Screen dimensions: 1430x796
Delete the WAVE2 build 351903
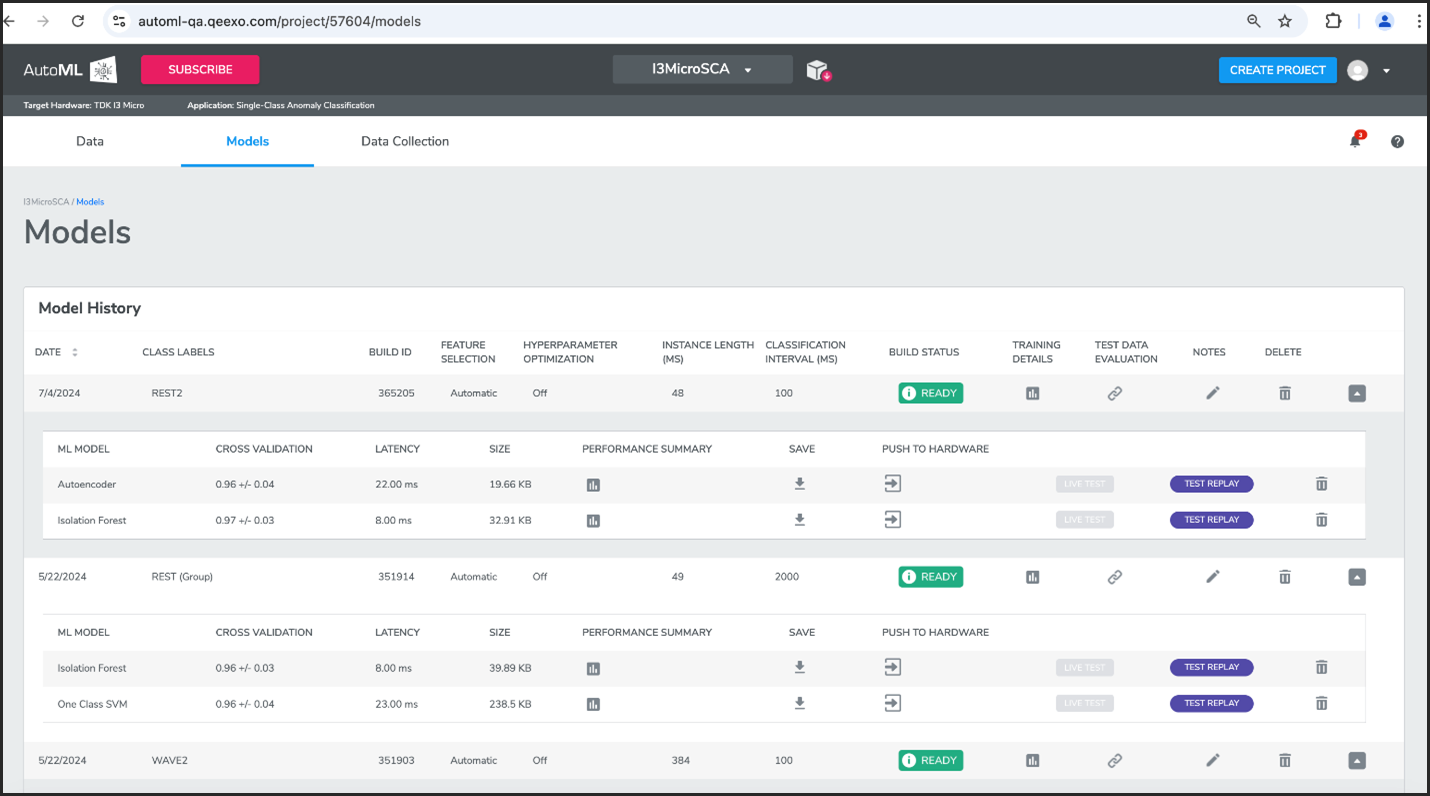[x=1285, y=761]
